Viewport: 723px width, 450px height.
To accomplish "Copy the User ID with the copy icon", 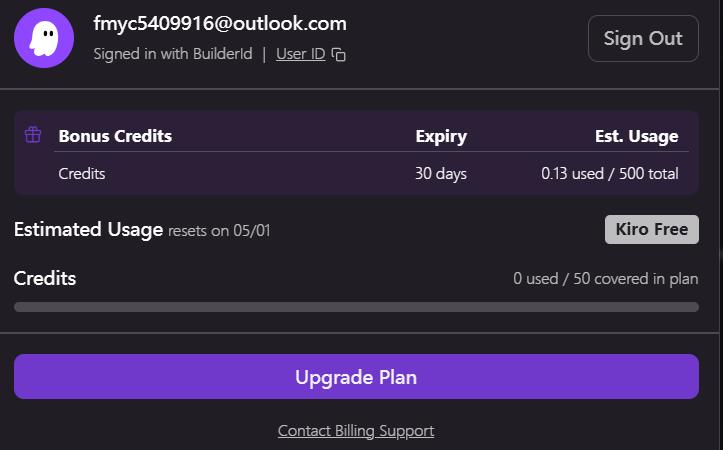I will pyautogui.click(x=339, y=55).
